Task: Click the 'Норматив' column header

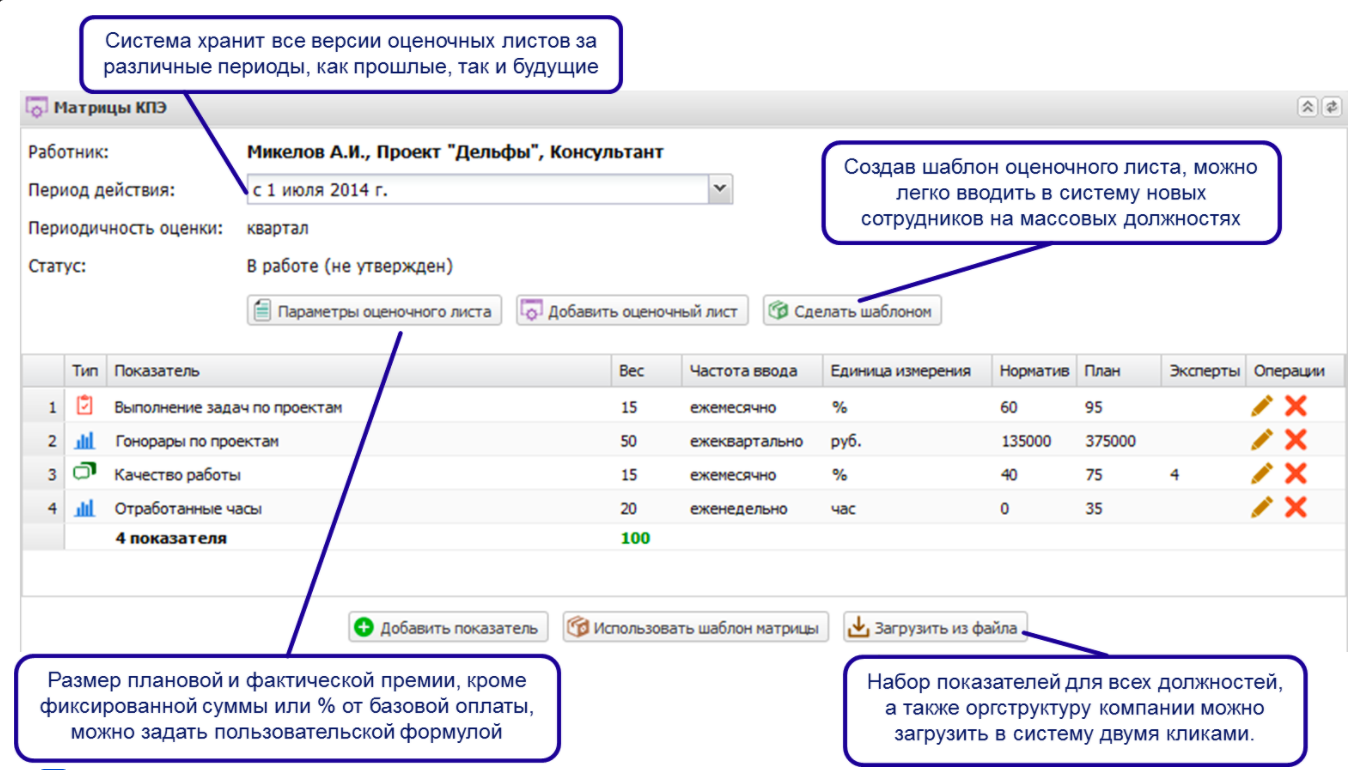Action: (1035, 371)
